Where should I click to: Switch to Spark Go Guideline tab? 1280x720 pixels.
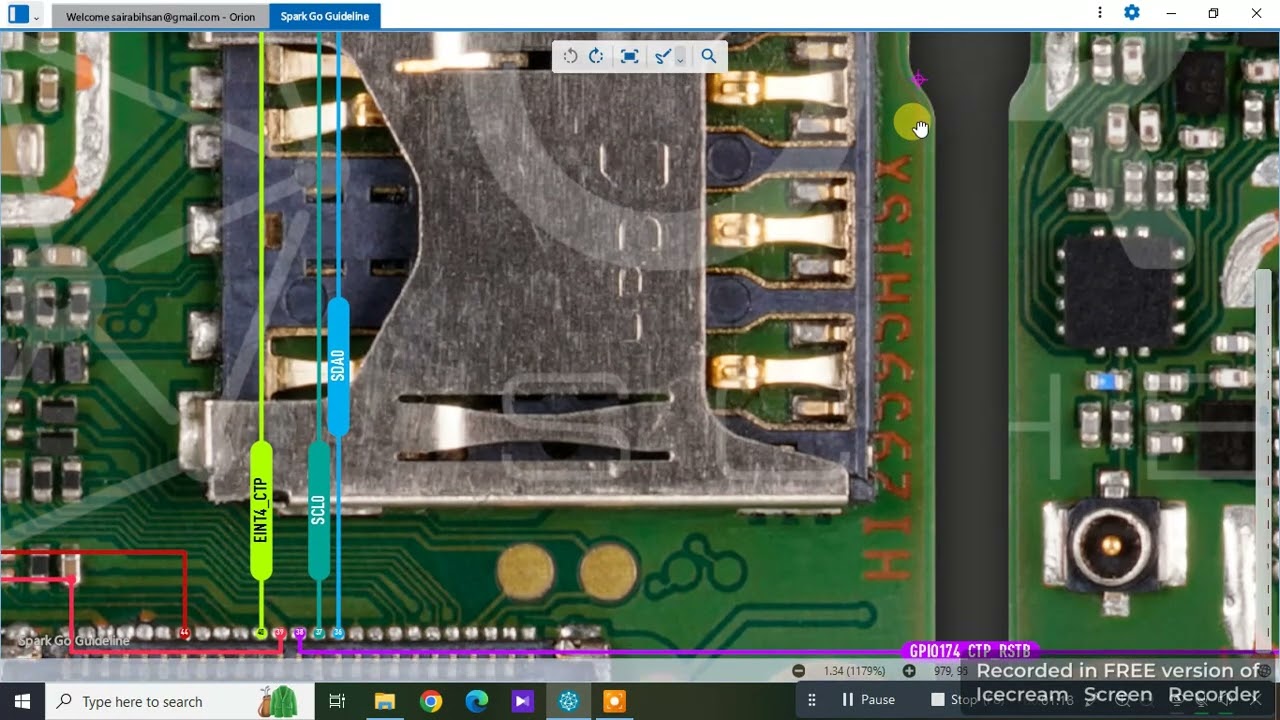point(324,16)
